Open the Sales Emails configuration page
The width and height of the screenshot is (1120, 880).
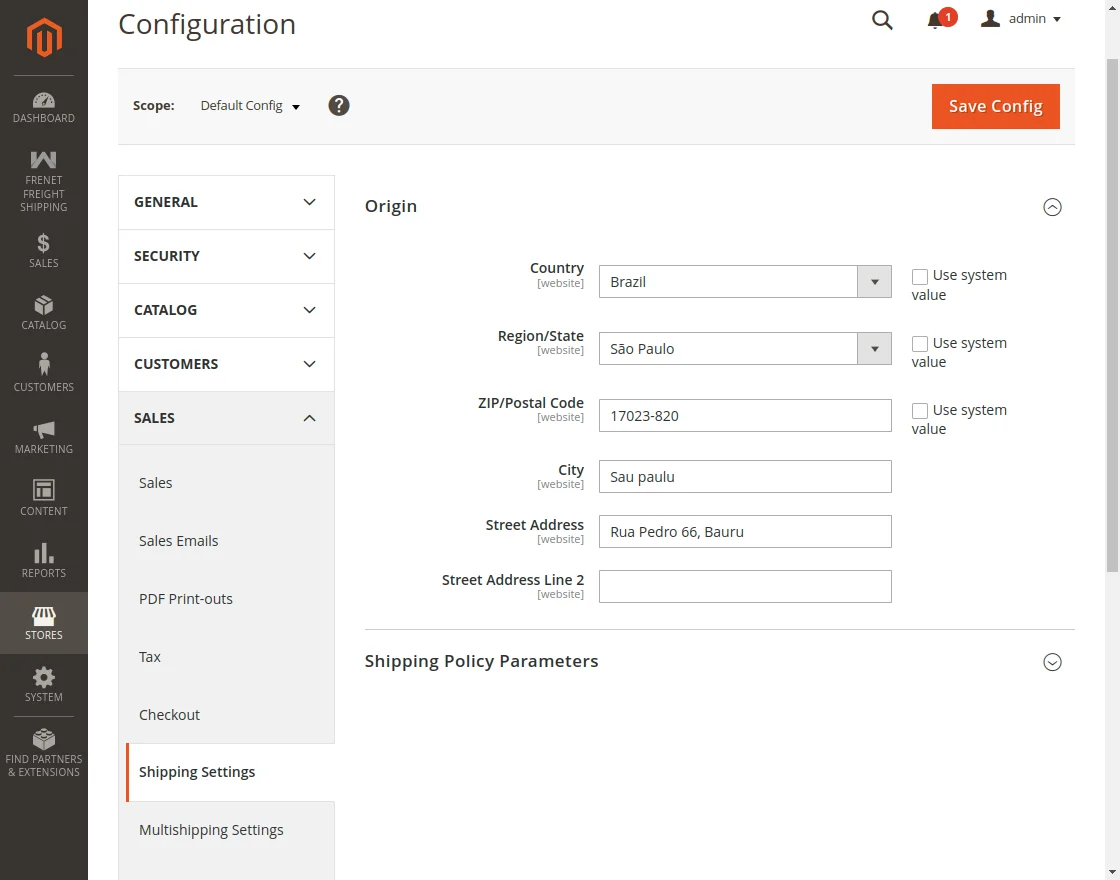178,540
